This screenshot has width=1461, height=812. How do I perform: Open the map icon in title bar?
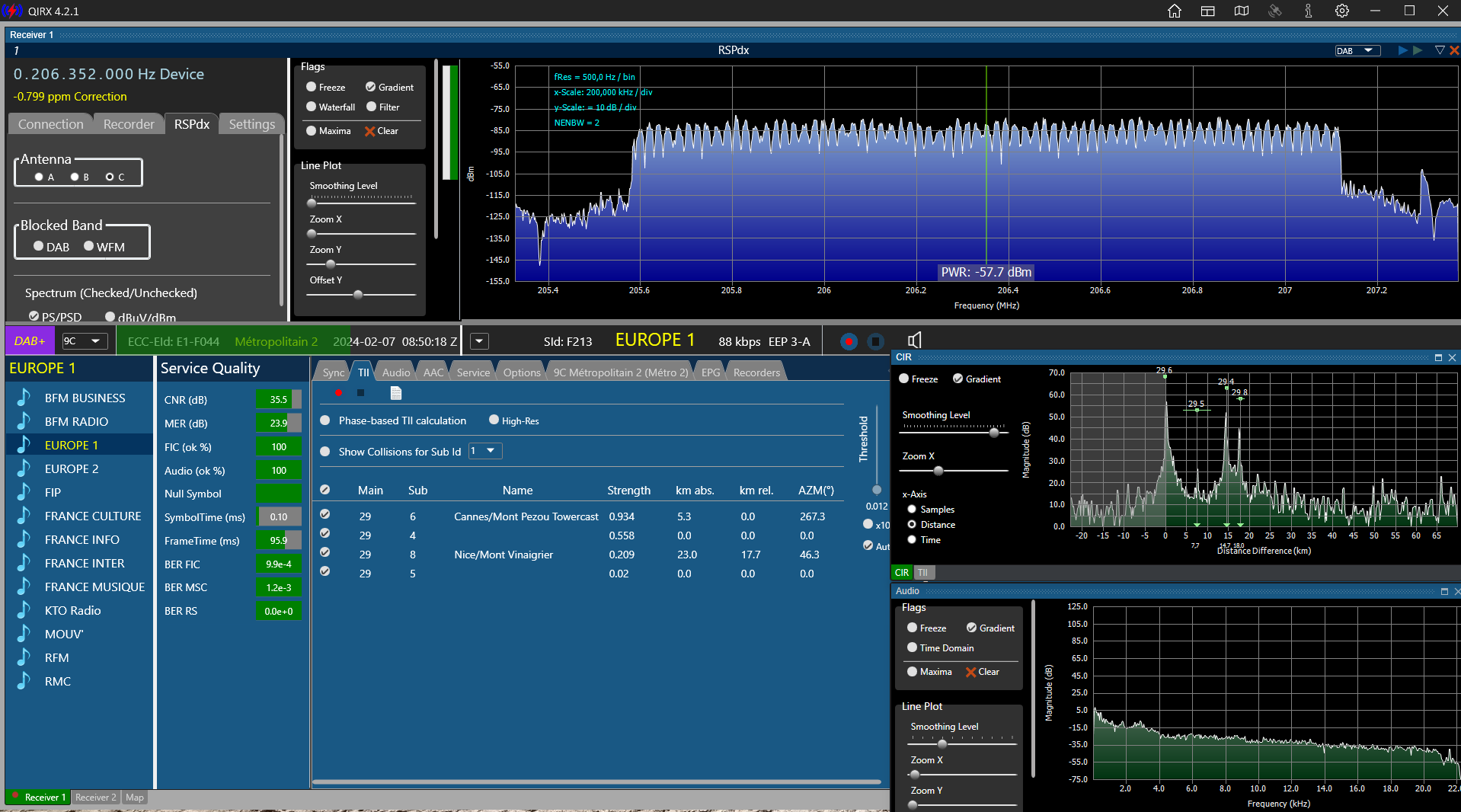[x=1241, y=11]
